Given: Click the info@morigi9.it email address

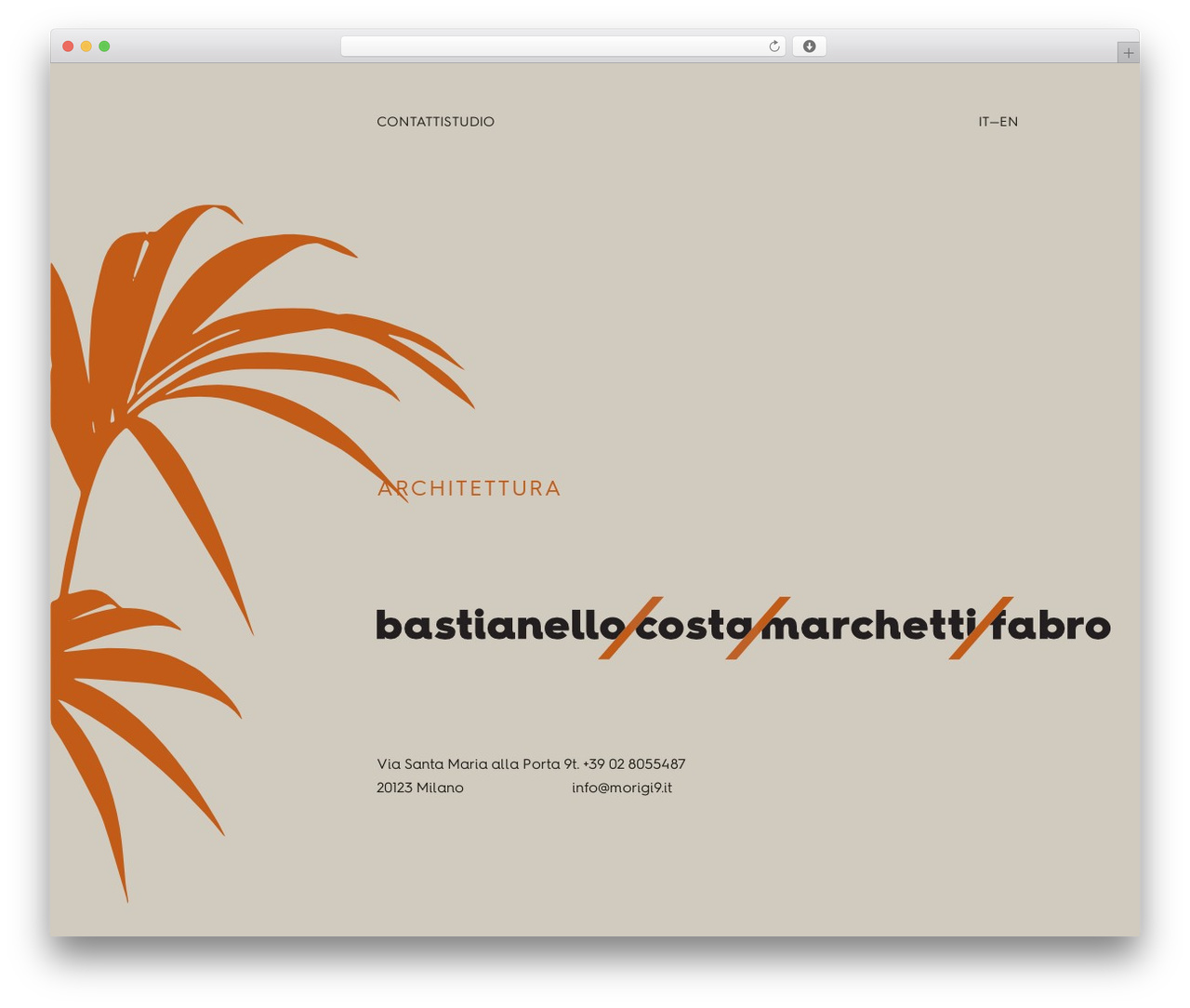Looking at the screenshot, I should coord(622,788).
